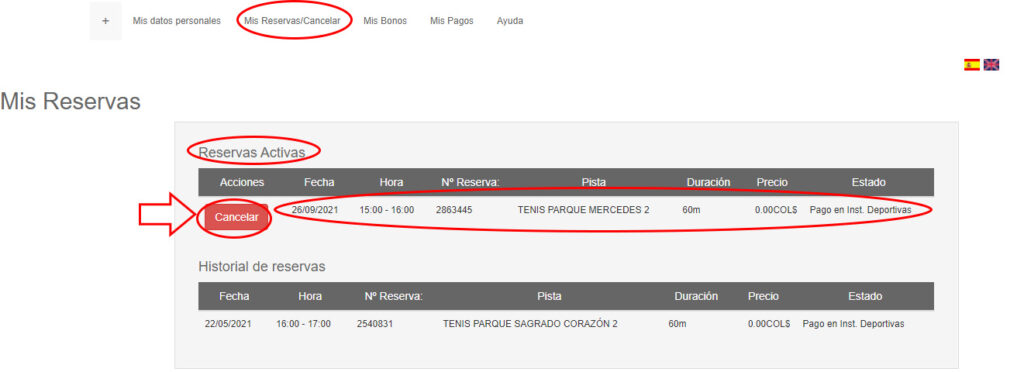Select the time 15:00 - 16:00
This screenshot has height=372, width=1024.
tap(387, 210)
